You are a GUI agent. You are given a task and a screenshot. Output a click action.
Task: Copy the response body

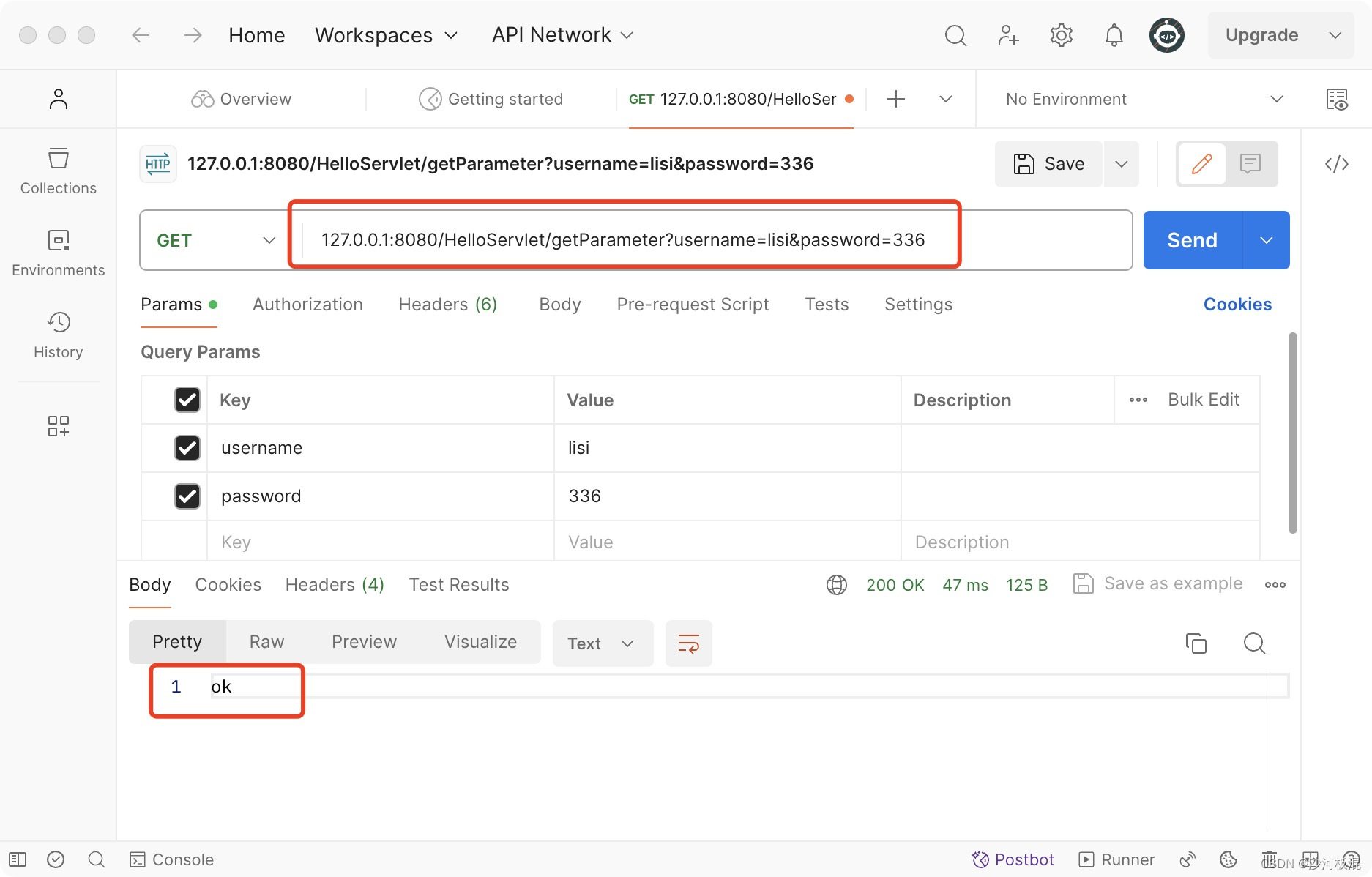[x=1196, y=643]
